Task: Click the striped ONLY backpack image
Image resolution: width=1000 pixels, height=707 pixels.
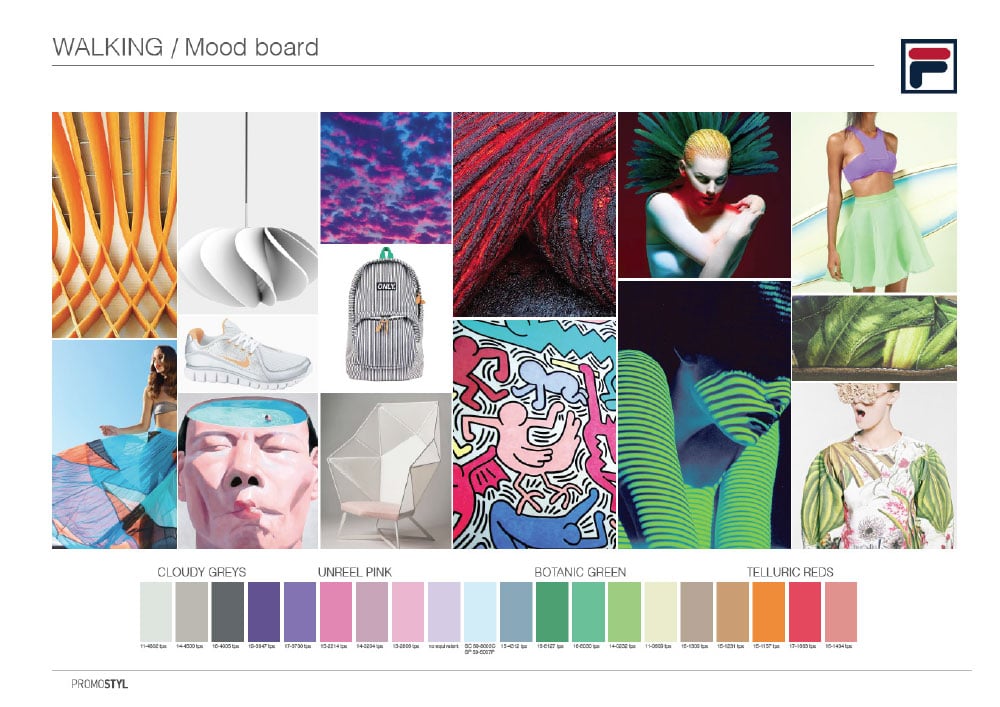Action: (386, 318)
